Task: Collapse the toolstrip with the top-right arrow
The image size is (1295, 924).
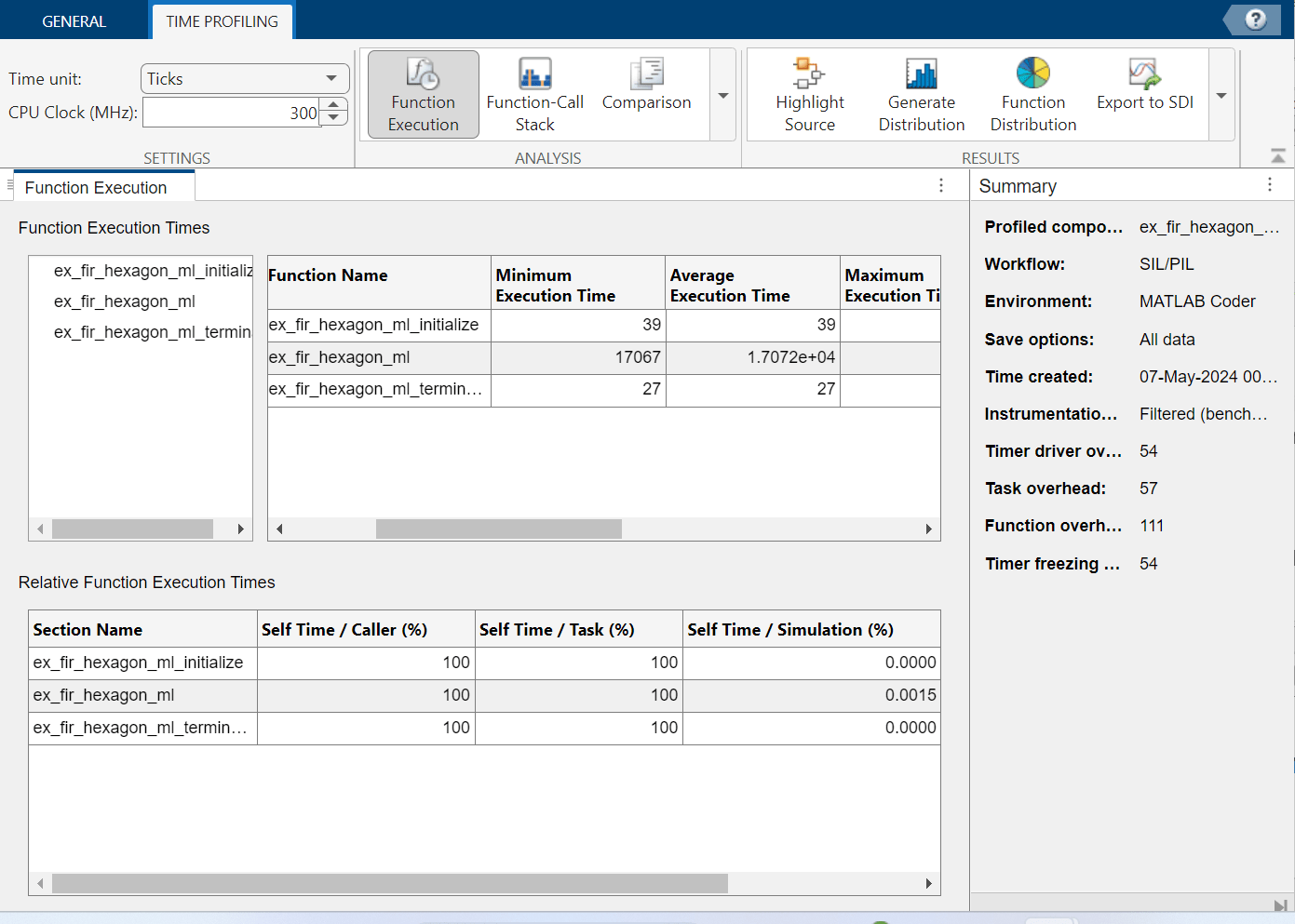Action: click(x=1278, y=156)
